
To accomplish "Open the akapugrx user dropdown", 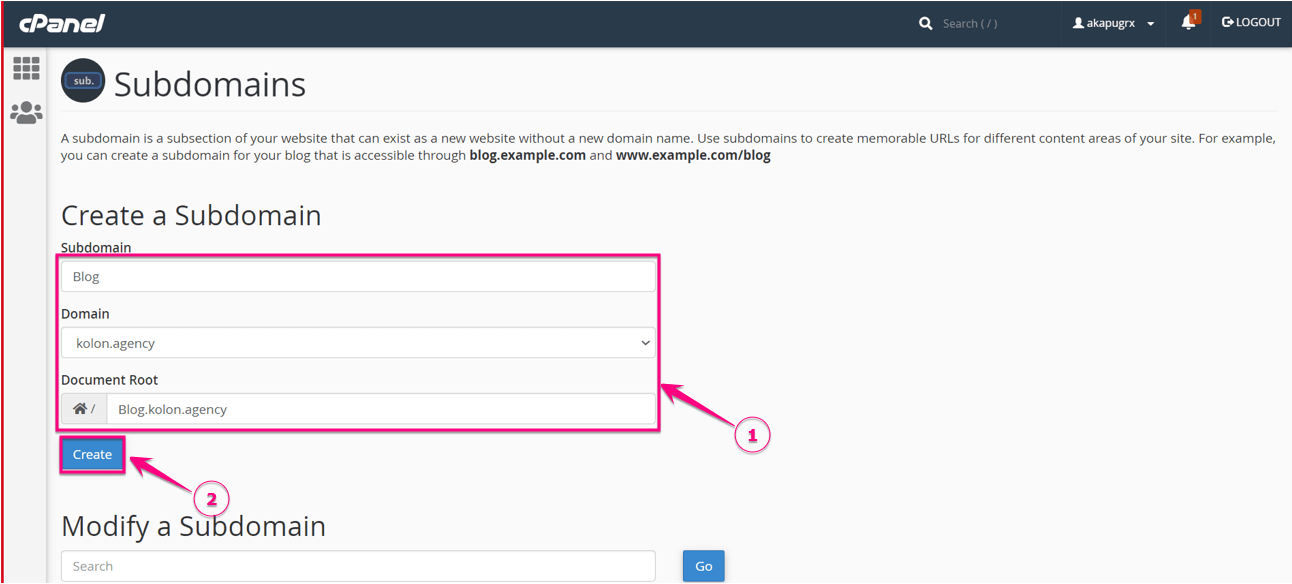I will click(x=1113, y=23).
